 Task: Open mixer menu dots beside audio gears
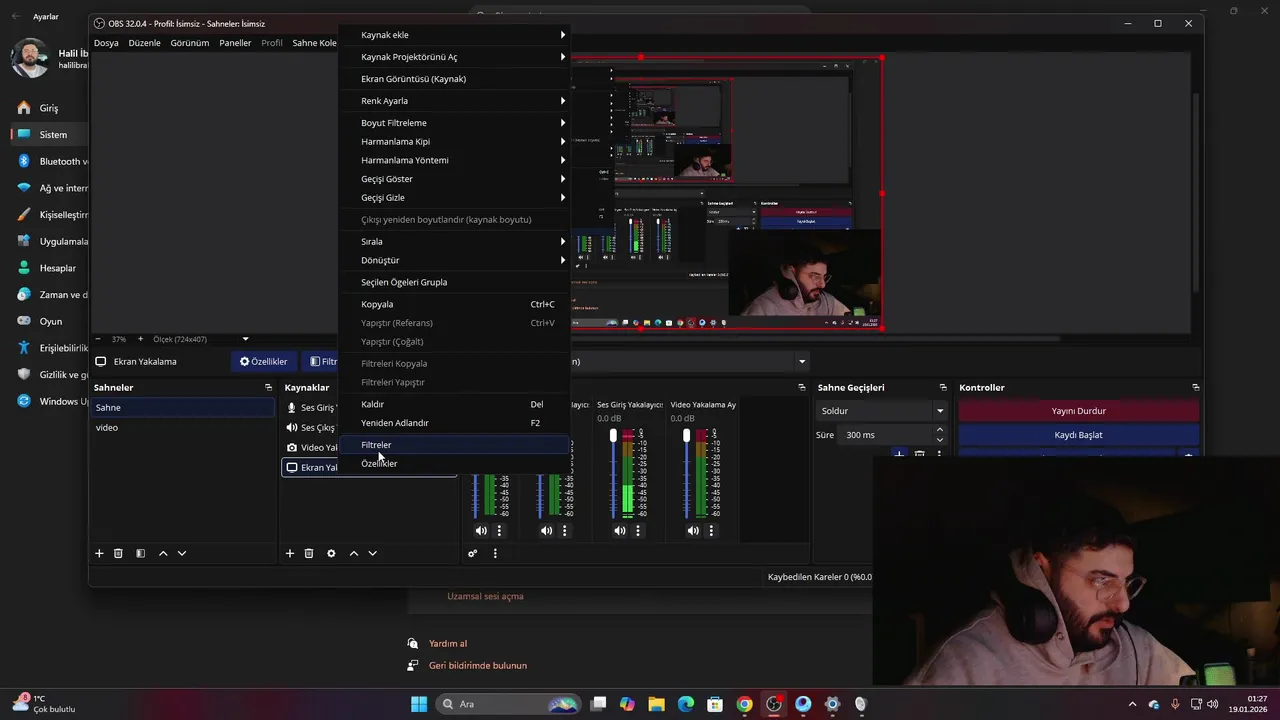click(495, 553)
